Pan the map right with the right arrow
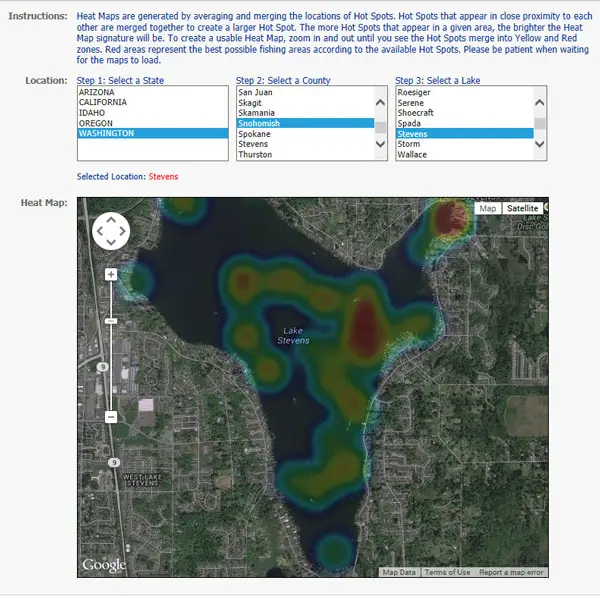The width and height of the screenshot is (600, 598). click(122, 231)
